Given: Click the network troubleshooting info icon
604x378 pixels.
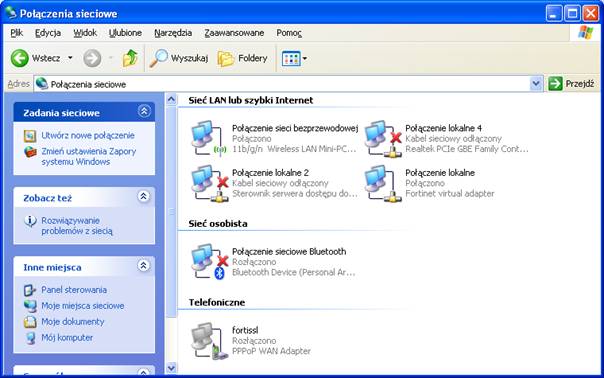Looking at the screenshot, I should pyautogui.click(x=30, y=221).
